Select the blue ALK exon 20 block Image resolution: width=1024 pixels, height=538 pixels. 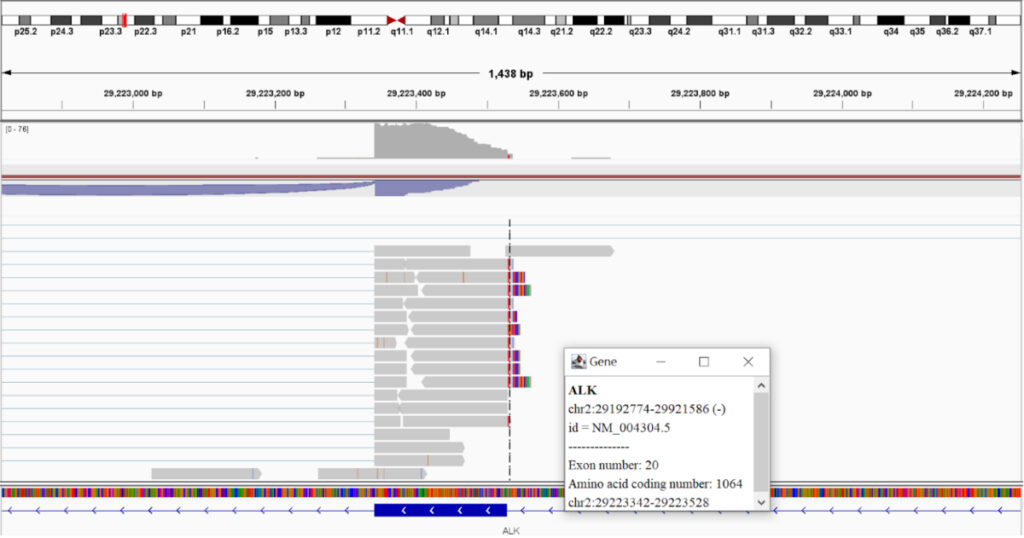click(x=440, y=510)
